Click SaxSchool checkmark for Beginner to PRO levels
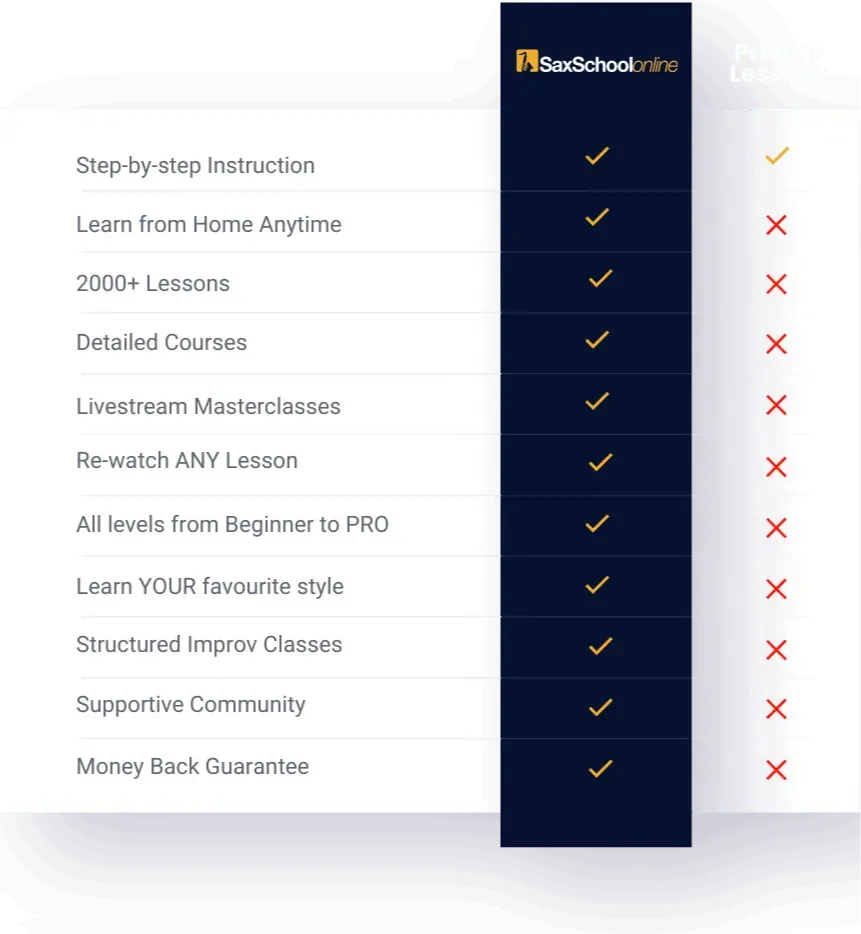861x934 pixels. tap(597, 523)
